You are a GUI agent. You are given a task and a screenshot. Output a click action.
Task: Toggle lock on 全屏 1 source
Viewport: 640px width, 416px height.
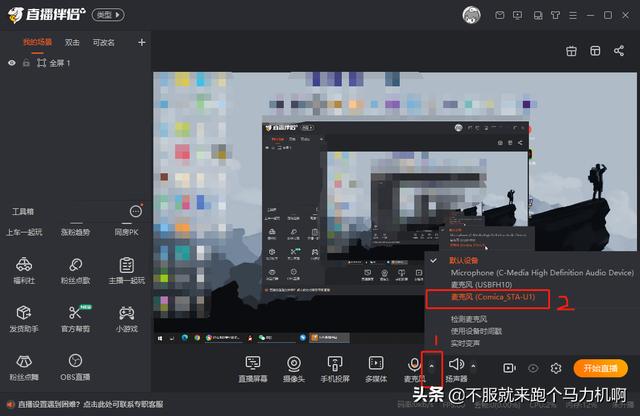(x=25, y=63)
